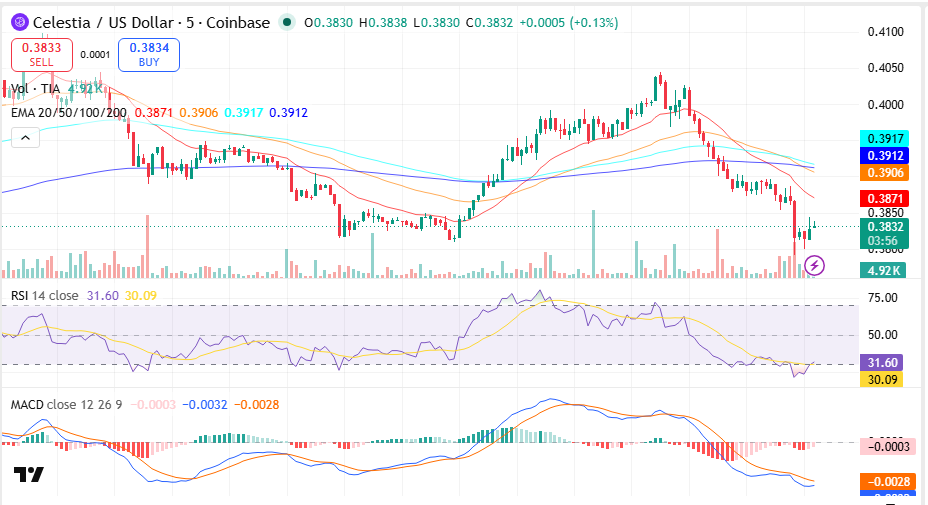Click the spread value 0.0001
928x505 pixels.
click(95, 54)
